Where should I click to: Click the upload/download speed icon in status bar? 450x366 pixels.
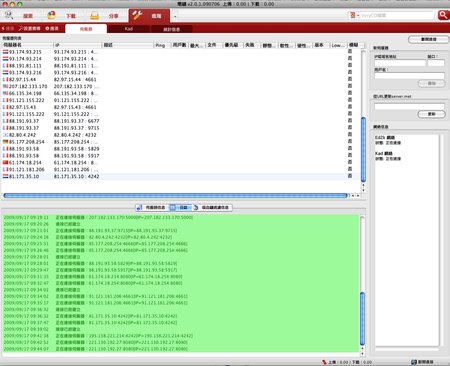pos(324,362)
